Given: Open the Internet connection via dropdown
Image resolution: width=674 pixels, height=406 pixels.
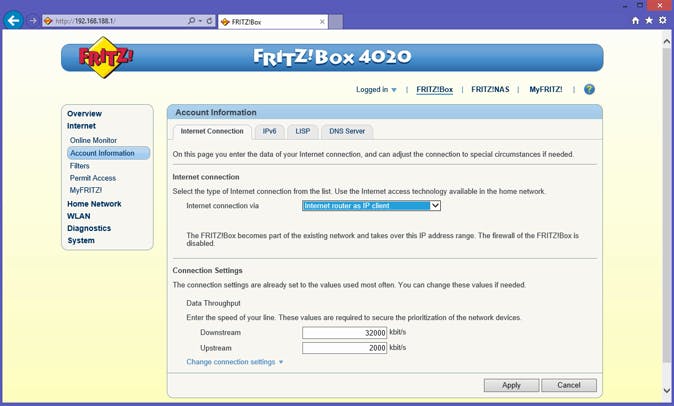Looking at the screenshot, I should point(371,206).
